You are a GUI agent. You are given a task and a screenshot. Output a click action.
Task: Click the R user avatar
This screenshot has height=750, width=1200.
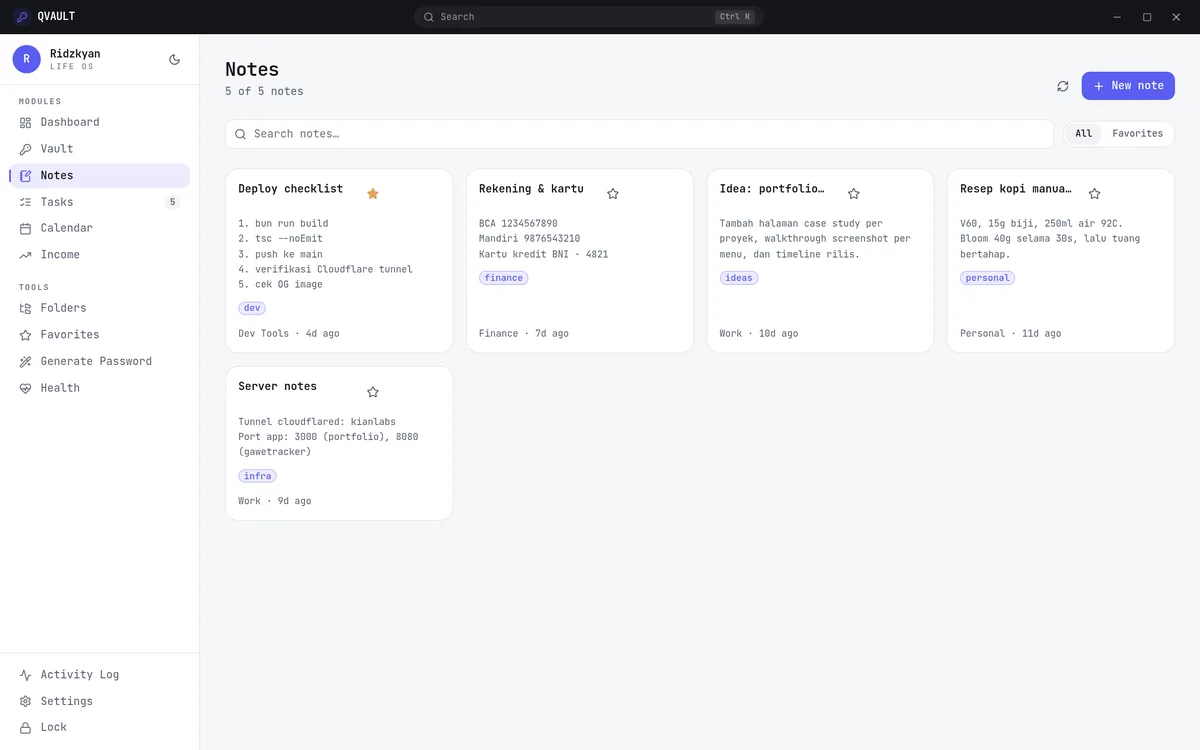(27, 59)
